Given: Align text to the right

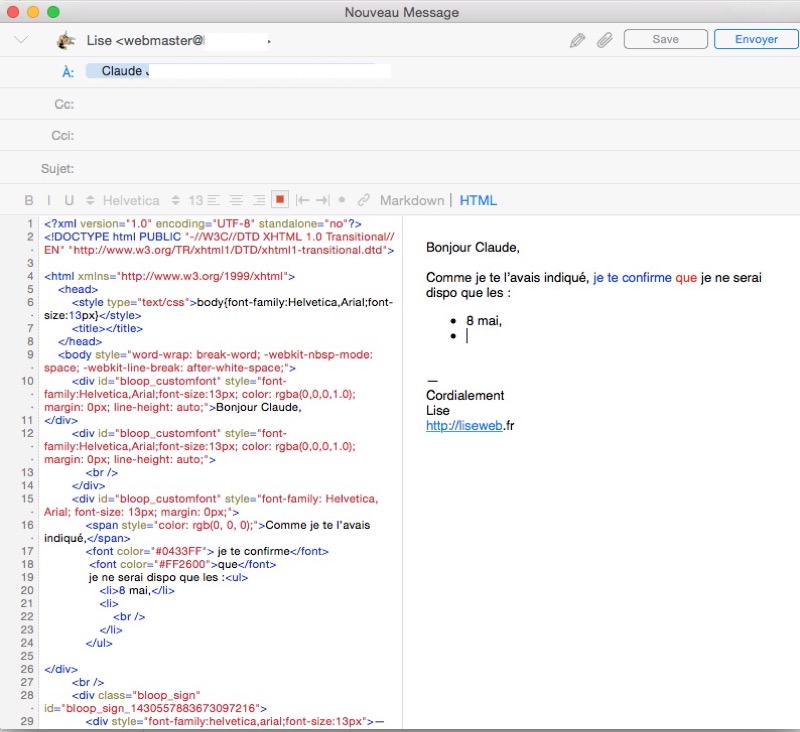Looking at the screenshot, I should (x=258, y=200).
